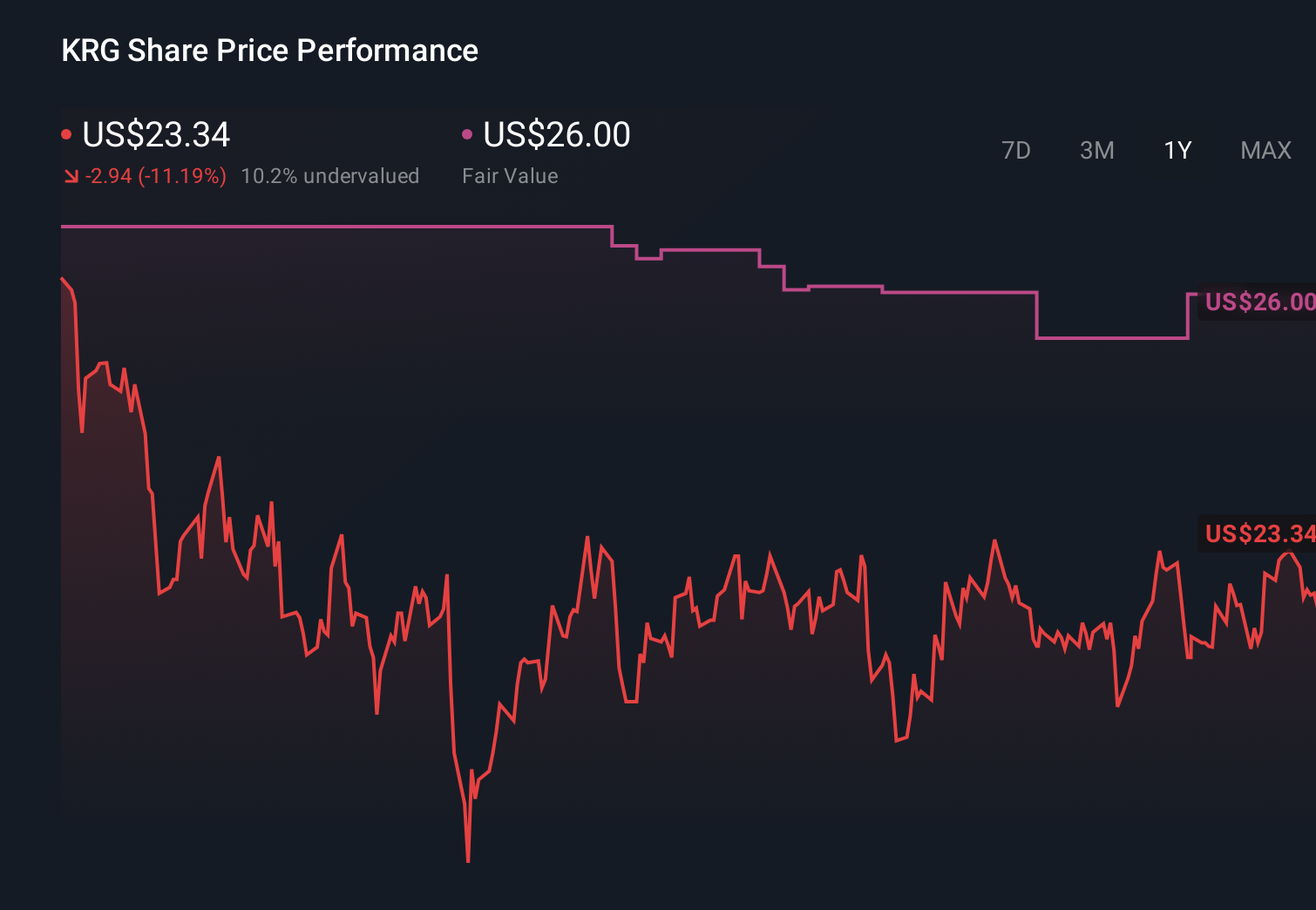Open the Fair Value explanation
The height and width of the screenshot is (910, 1316).
(x=511, y=175)
